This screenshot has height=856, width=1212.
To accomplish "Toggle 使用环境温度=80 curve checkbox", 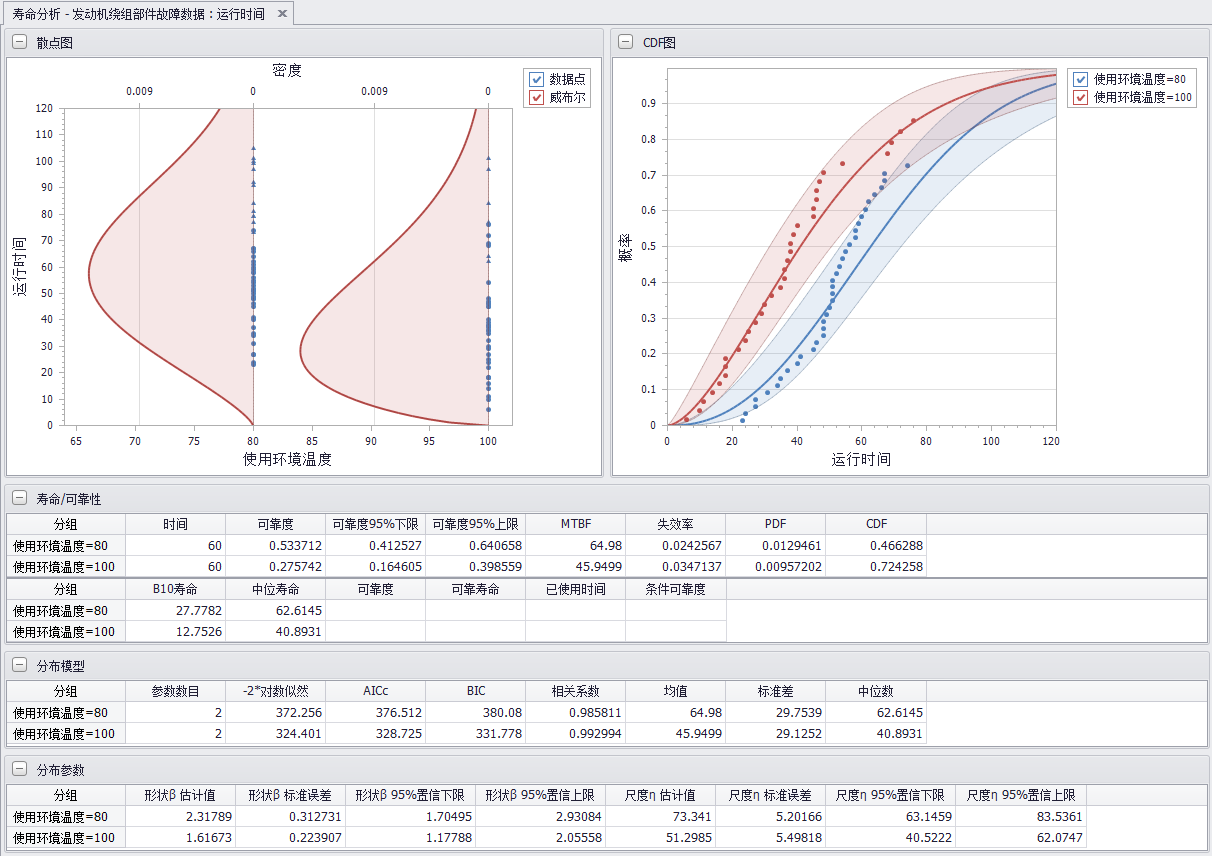I will (x=1081, y=79).
